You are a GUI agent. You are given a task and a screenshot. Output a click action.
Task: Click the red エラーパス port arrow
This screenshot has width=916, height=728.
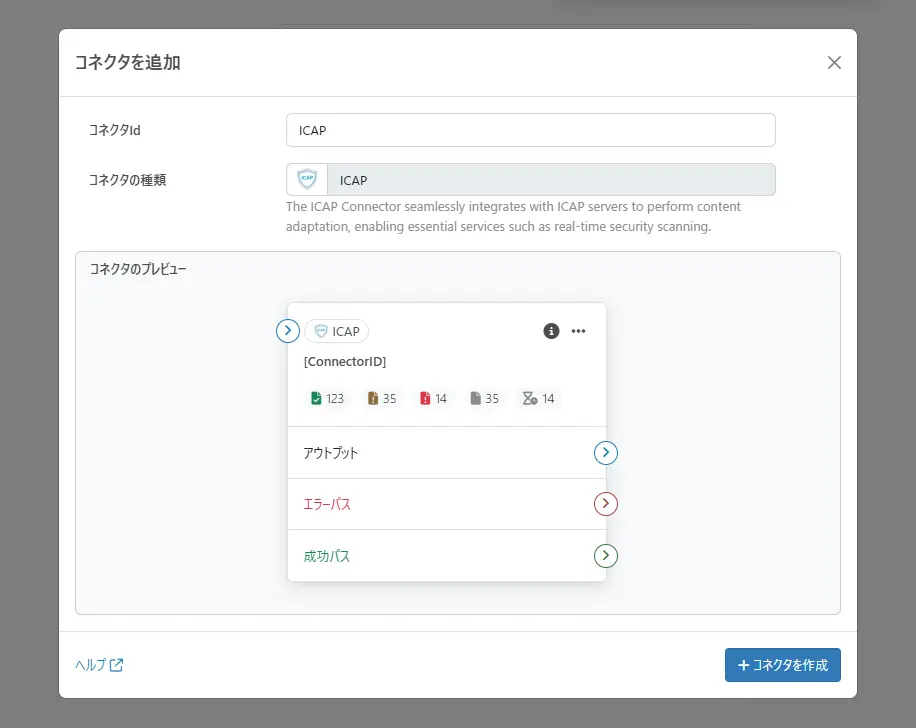[606, 504]
